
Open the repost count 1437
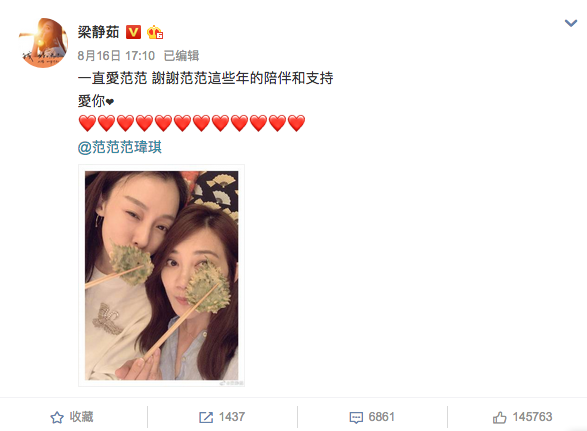tap(232, 417)
